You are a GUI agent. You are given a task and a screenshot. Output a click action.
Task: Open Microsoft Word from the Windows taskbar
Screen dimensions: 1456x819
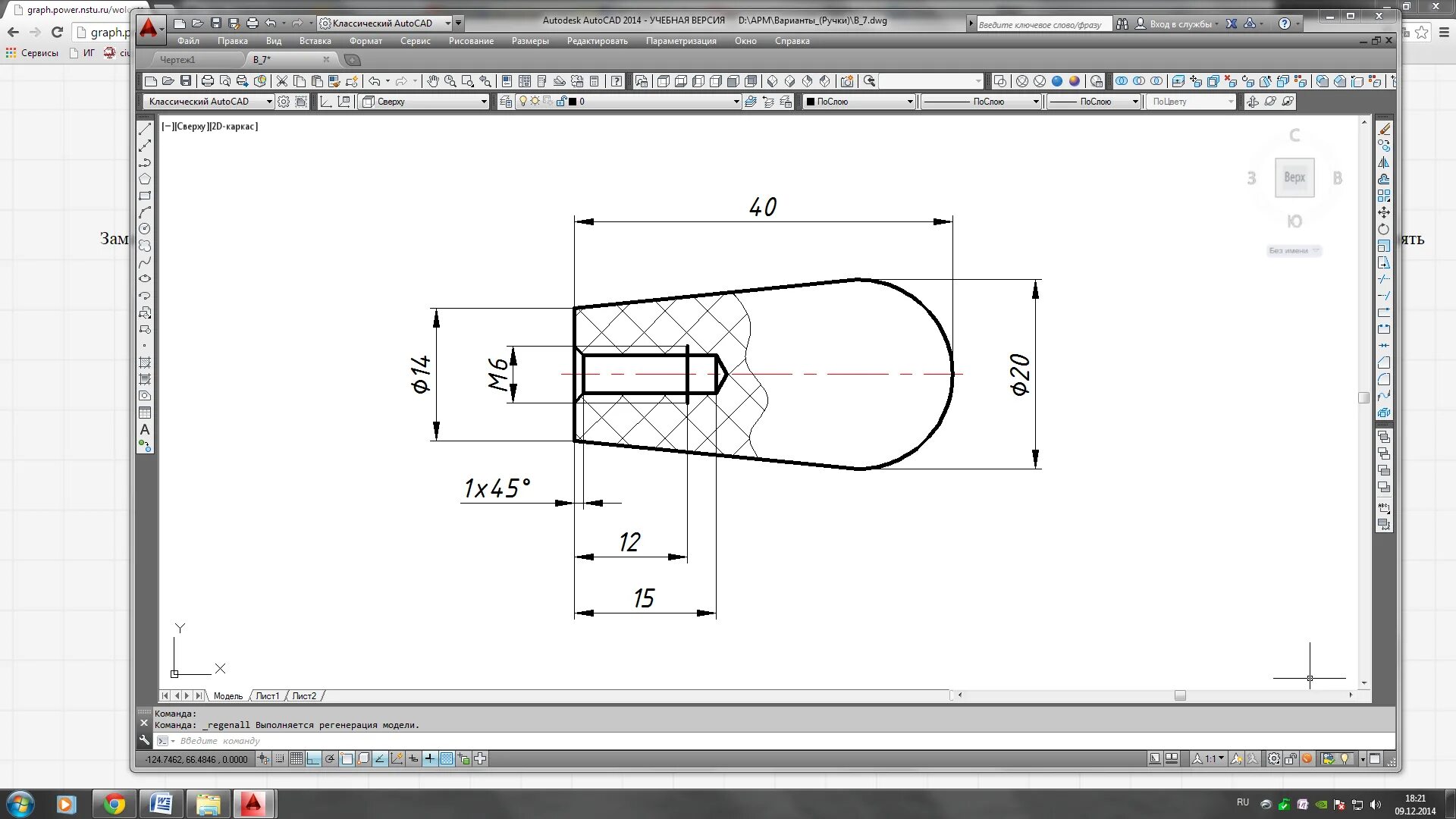pos(161,804)
